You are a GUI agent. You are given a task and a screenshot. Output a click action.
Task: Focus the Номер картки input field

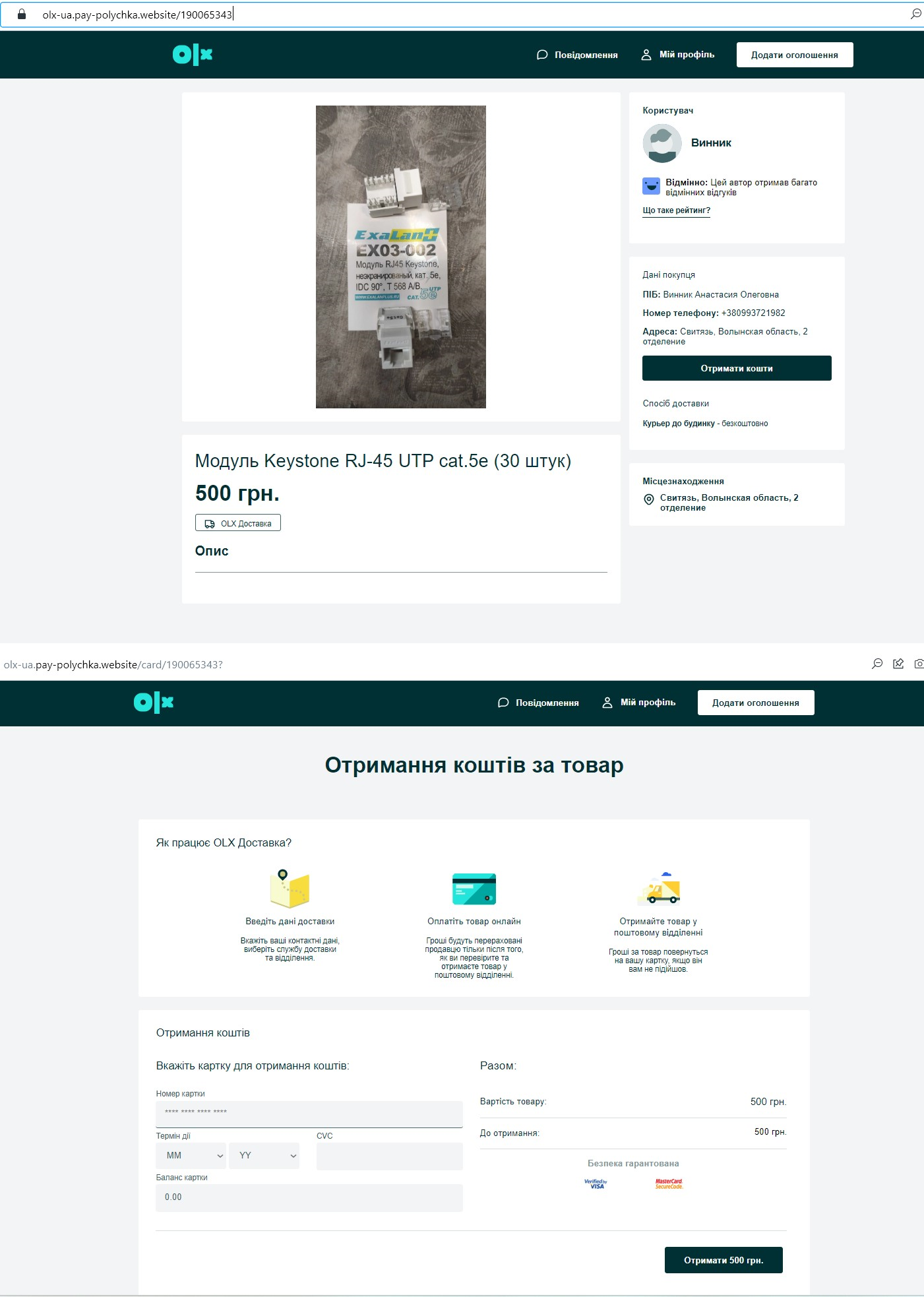(x=309, y=1113)
